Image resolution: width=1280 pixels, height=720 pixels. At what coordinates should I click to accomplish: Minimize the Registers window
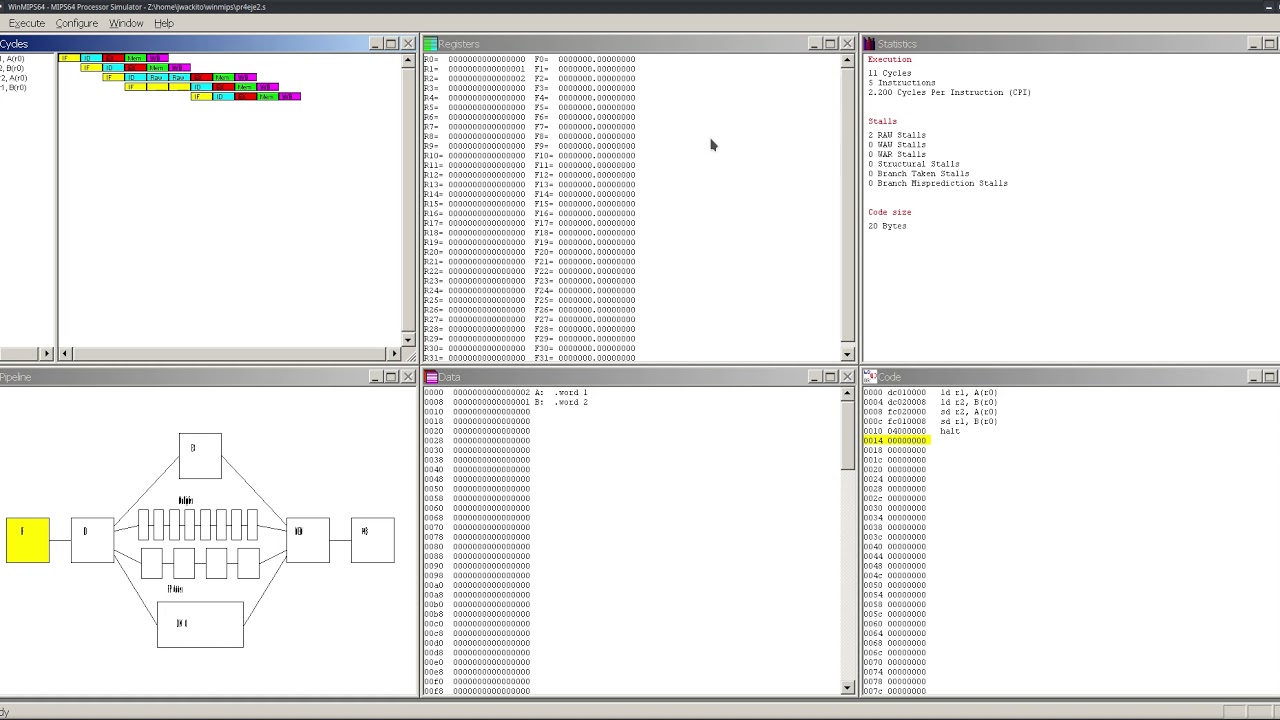click(x=814, y=44)
